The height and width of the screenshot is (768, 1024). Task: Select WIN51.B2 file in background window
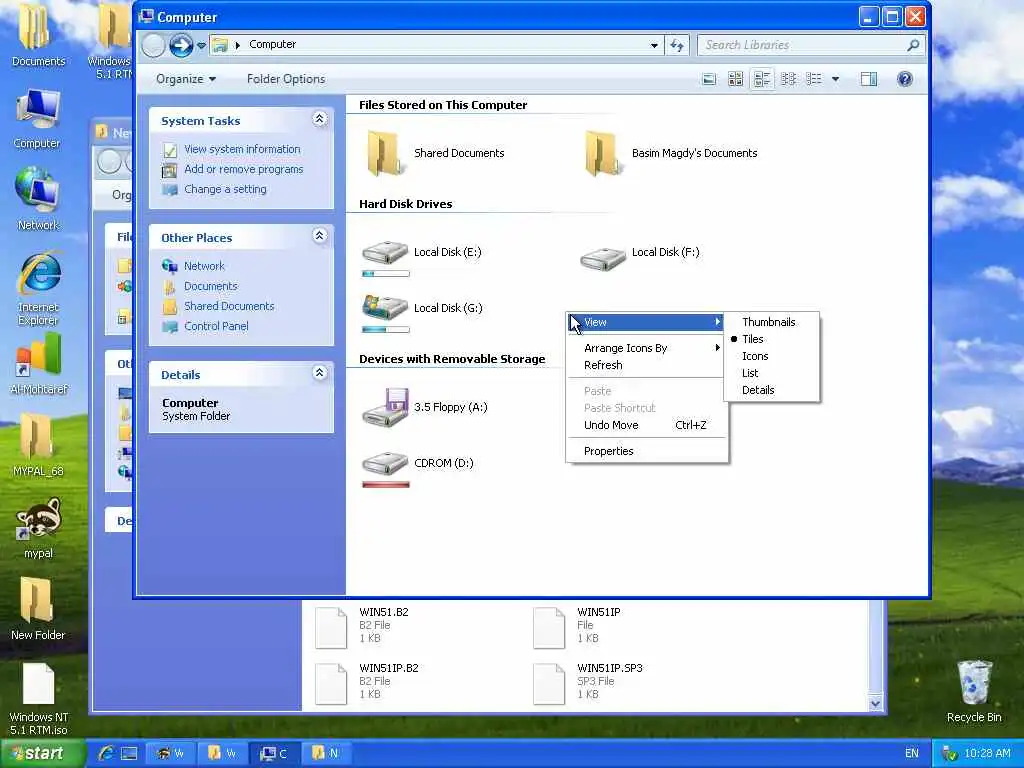pos(363,627)
